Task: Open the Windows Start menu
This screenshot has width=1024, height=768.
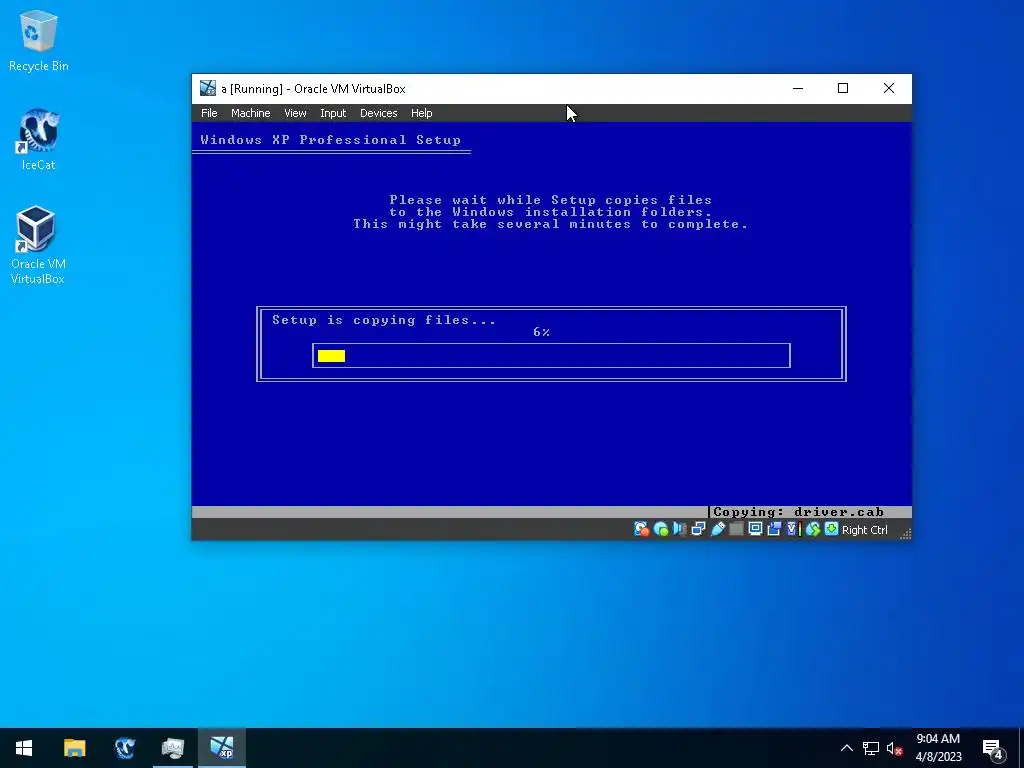Action: (x=24, y=748)
